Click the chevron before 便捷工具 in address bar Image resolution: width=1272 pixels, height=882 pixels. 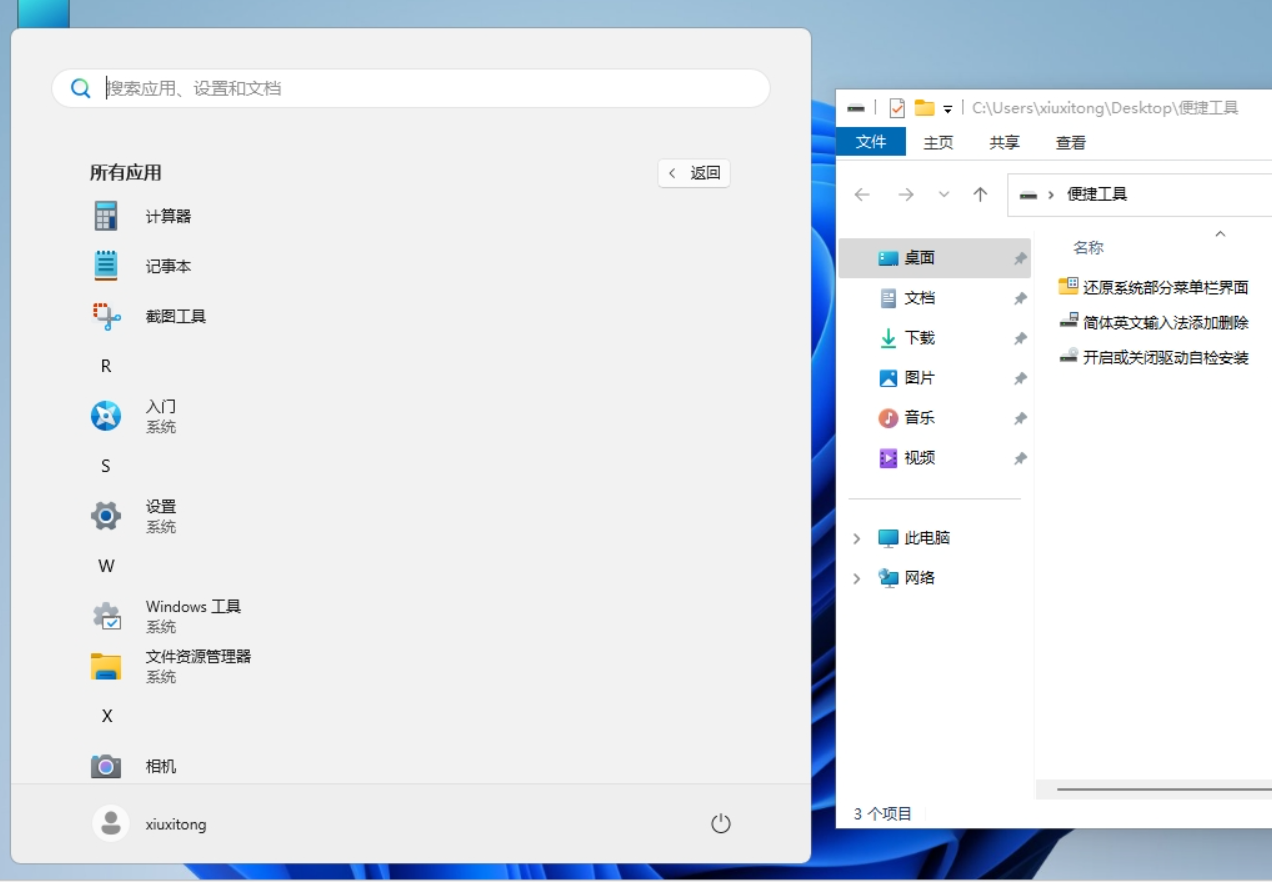click(x=1051, y=195)
